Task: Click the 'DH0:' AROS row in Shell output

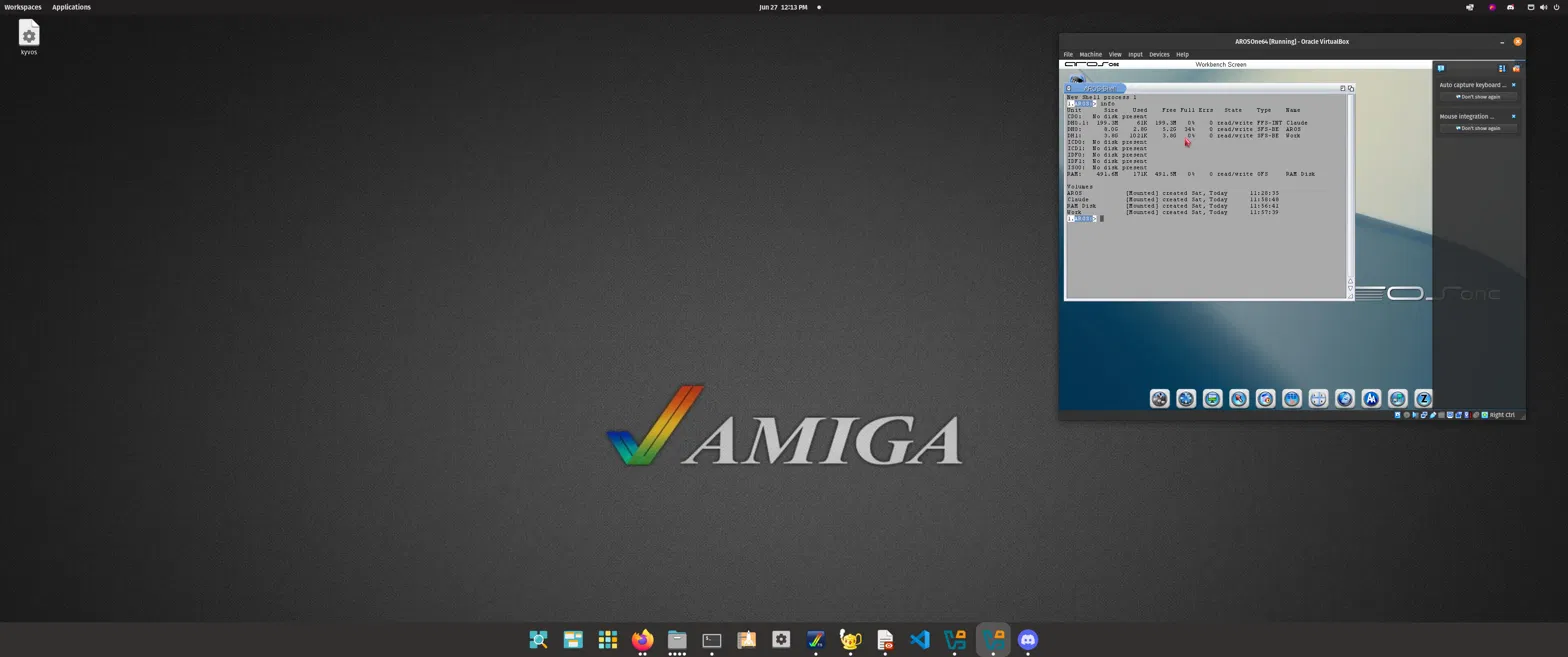Action: click(x=1184, y=129)
